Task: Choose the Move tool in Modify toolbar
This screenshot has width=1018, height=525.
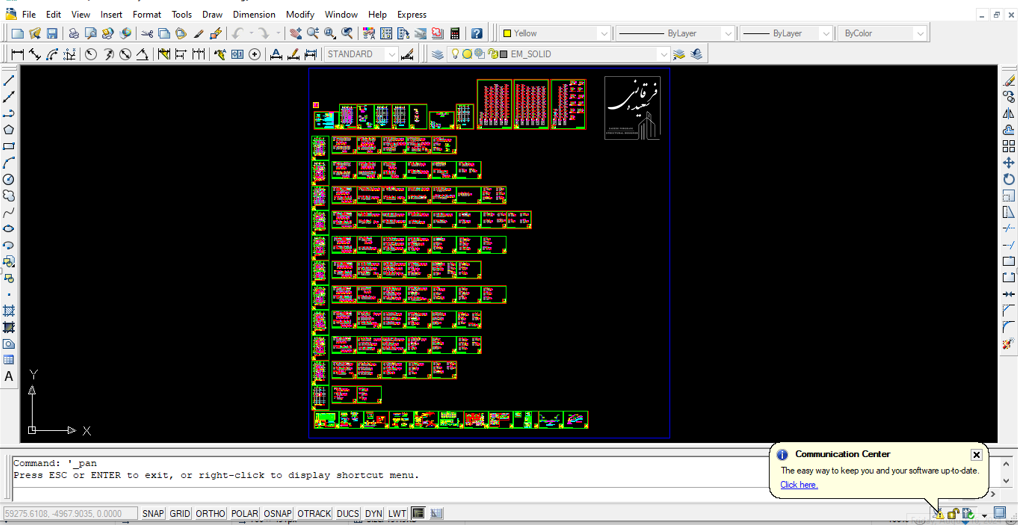Action: point(1008,162)
